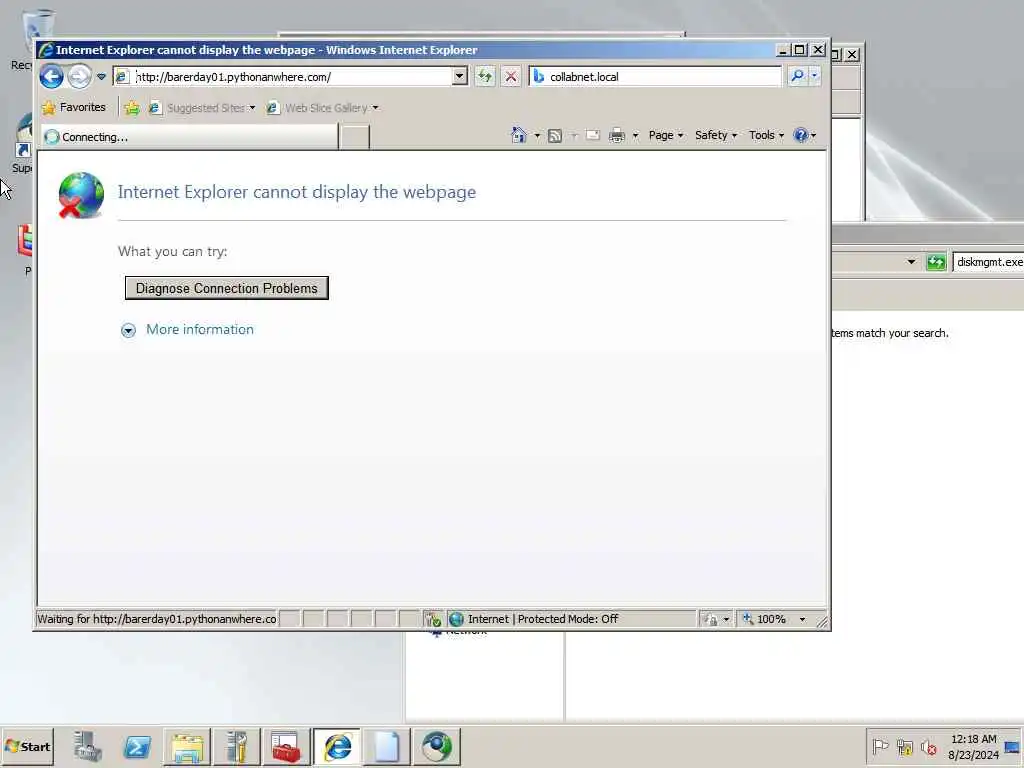Click the Show desktop button
The height and width of the screenshot is (768, 1024).
coord(1014,746)
